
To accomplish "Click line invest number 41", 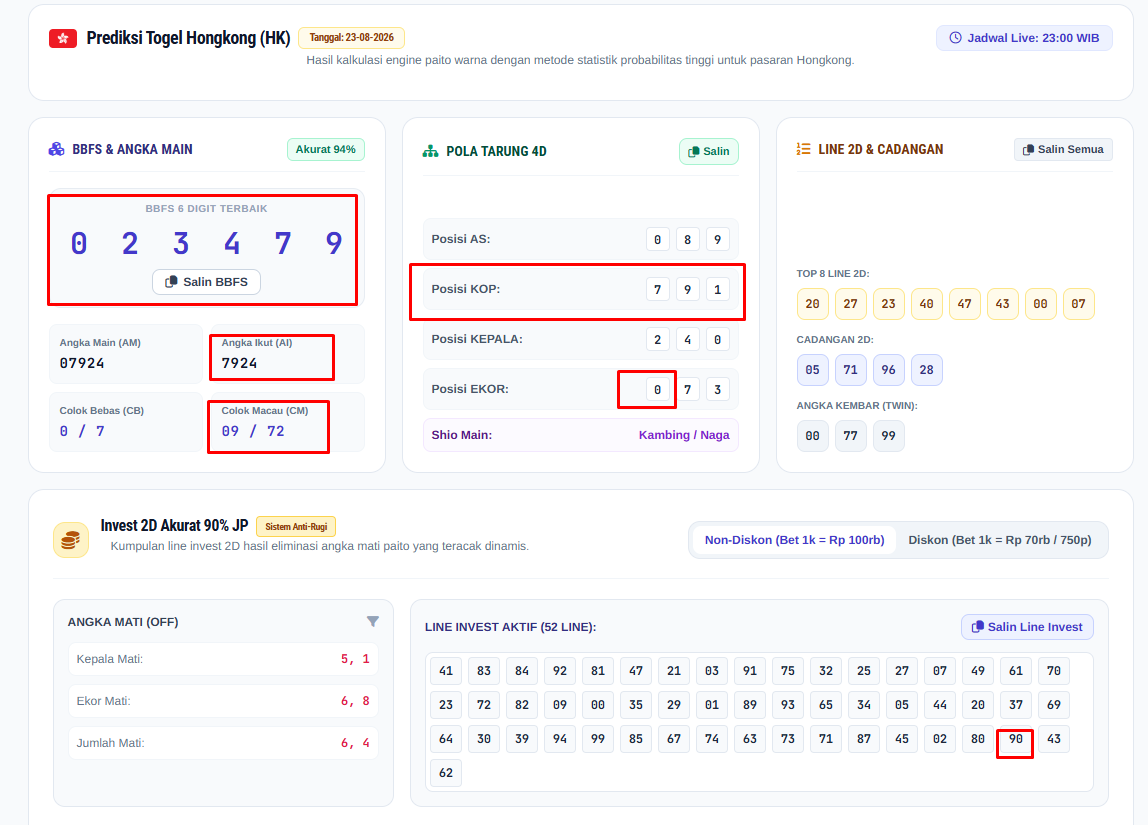I will (x=446, y=671).
